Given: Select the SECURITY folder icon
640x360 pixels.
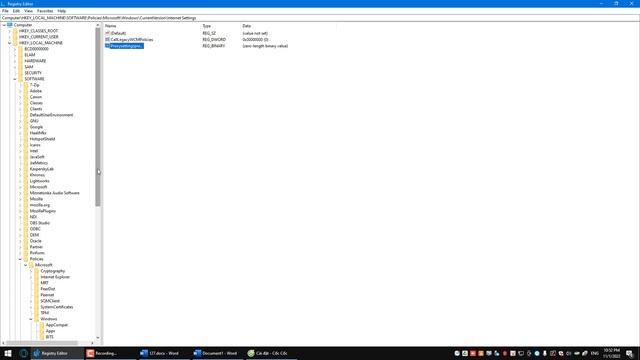Looking at the screenshot, I should (20, 73).
